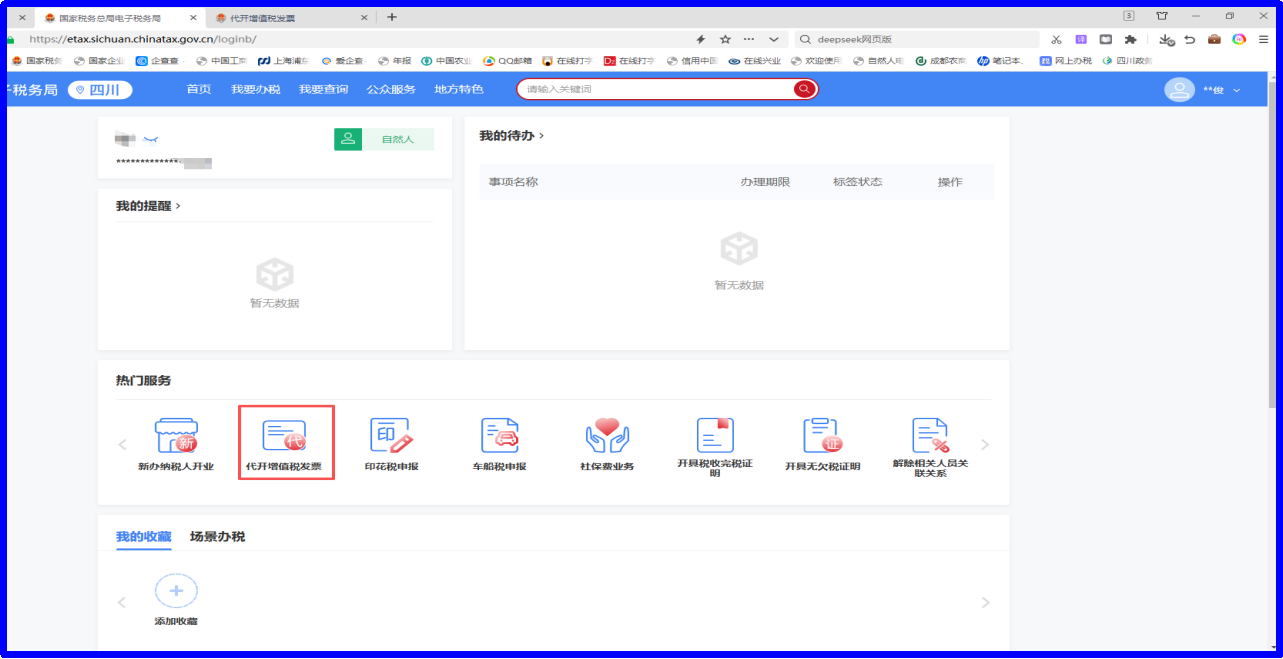Expand the user account dropdown
Image resolution: width=1283 pixels, height=659 pixels.
(1236, 90)
